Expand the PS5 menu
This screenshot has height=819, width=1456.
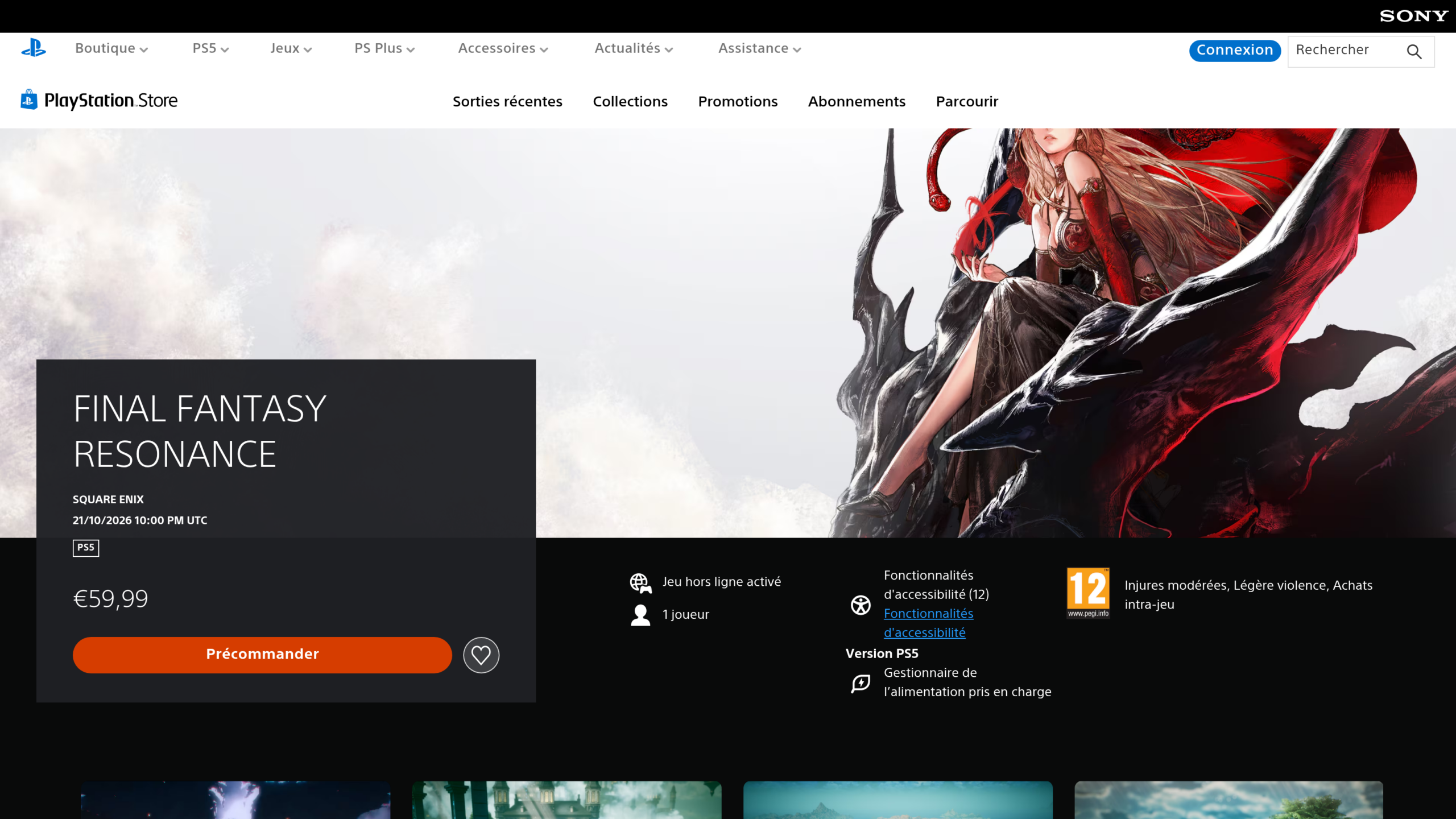[210, 49]
